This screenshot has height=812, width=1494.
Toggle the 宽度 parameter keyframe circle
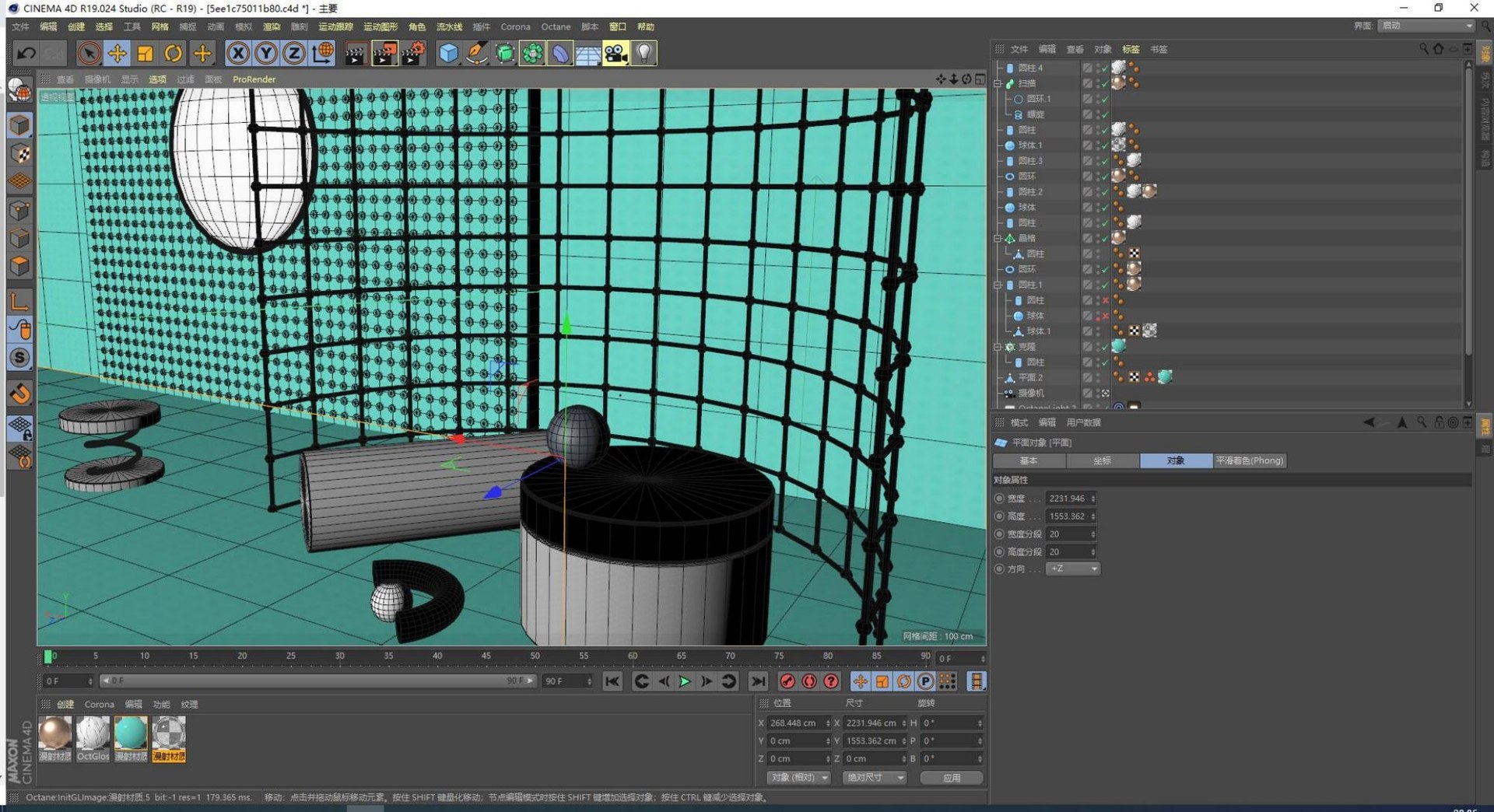[x=1000, y=499]
